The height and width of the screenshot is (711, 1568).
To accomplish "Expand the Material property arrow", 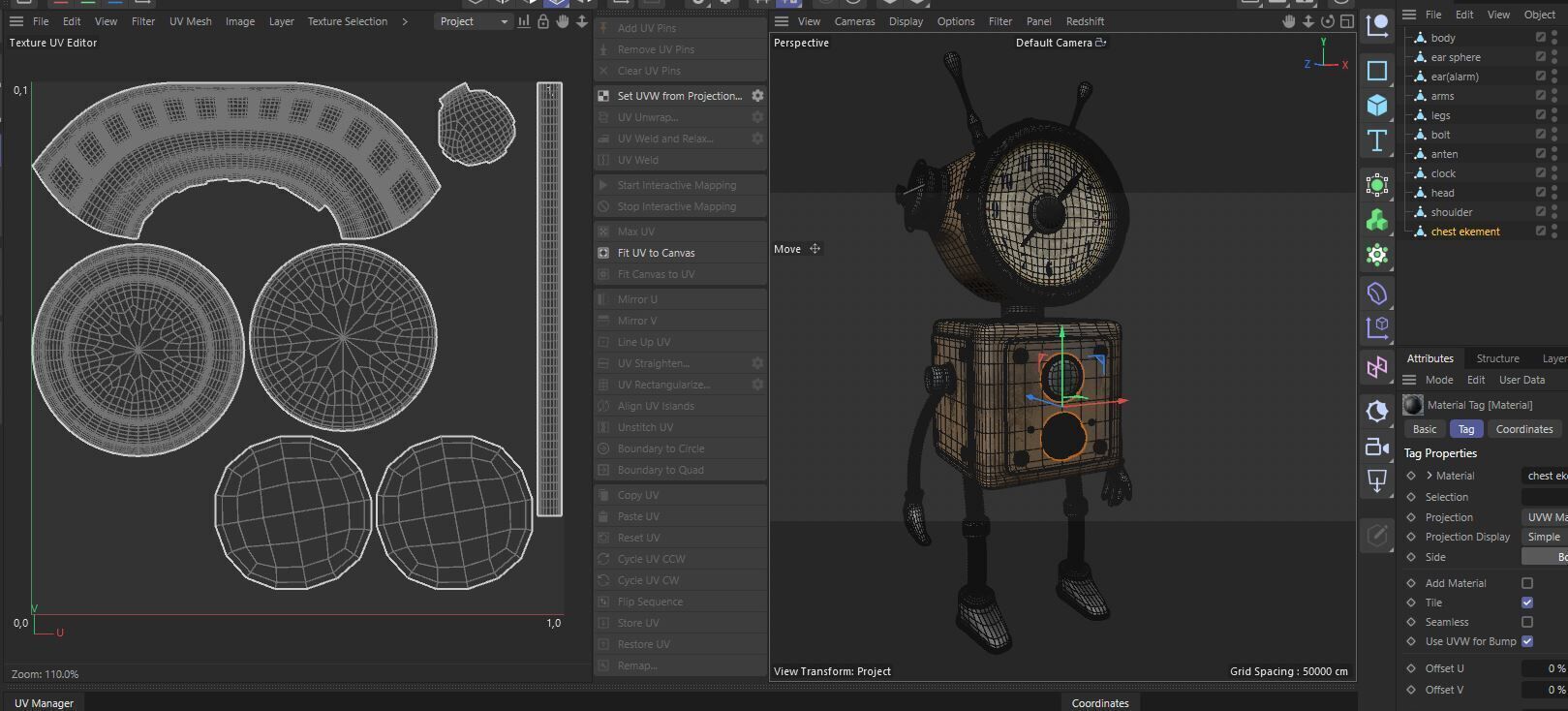I will tap(1429, 476).
